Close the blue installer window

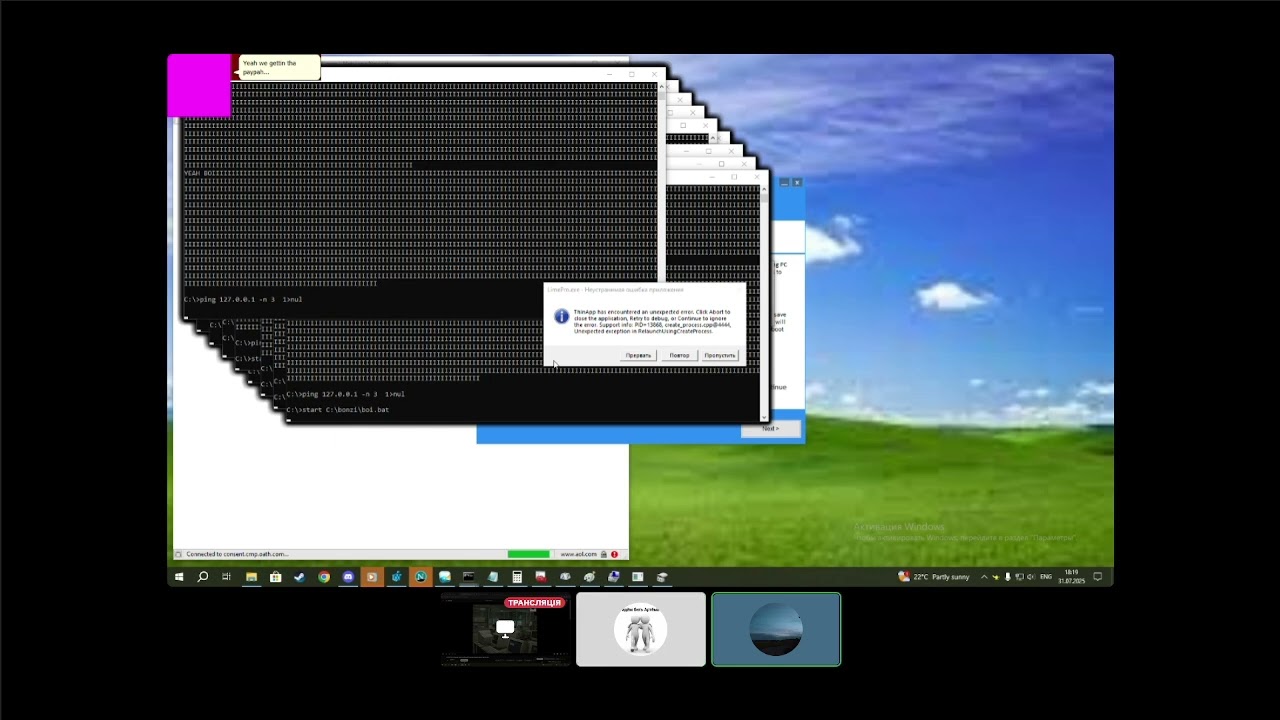coord(797,183)
